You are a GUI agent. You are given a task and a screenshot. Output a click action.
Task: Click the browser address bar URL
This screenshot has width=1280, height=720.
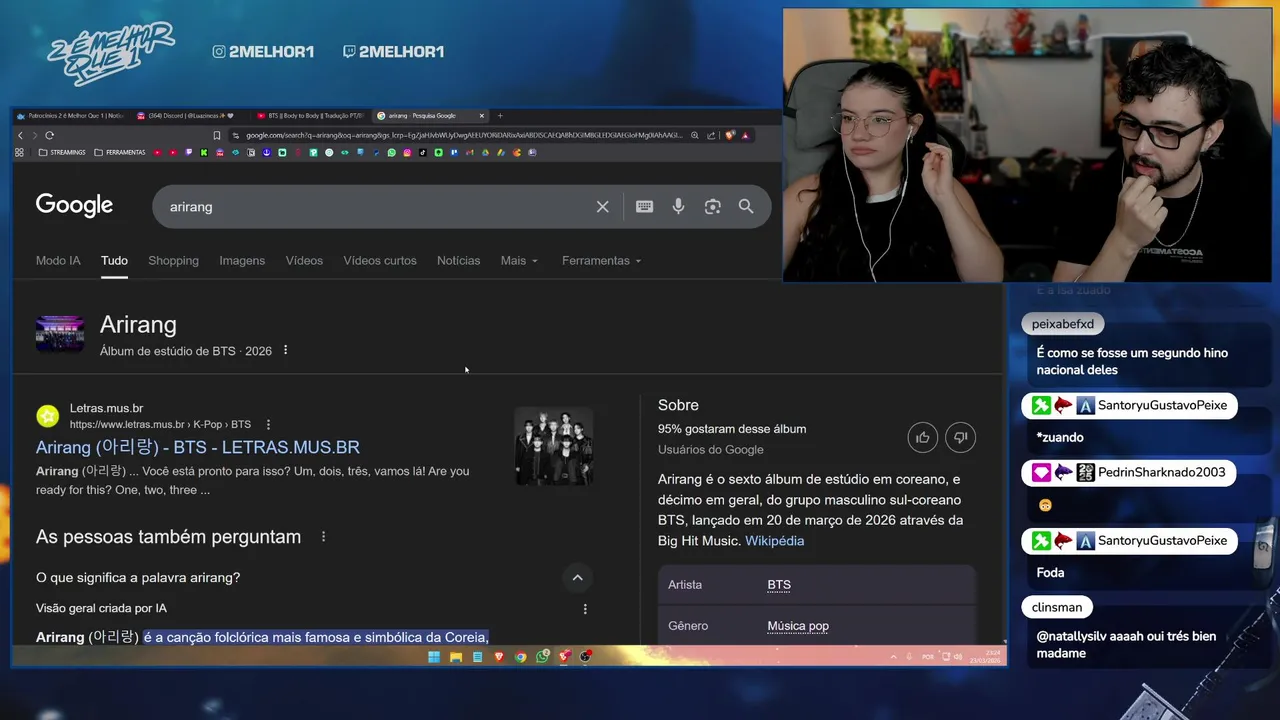[x=463, y=135]
